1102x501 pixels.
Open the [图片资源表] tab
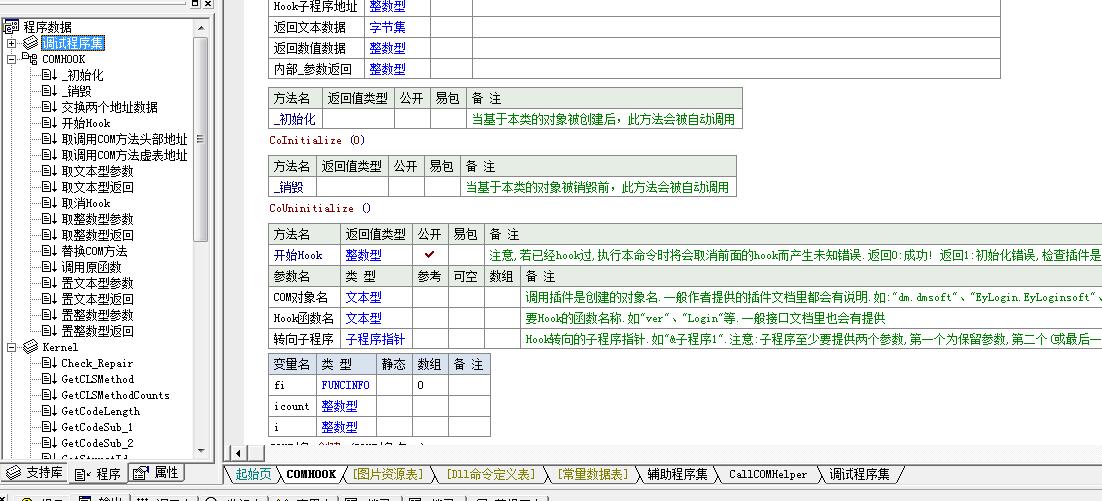point(388,474)
